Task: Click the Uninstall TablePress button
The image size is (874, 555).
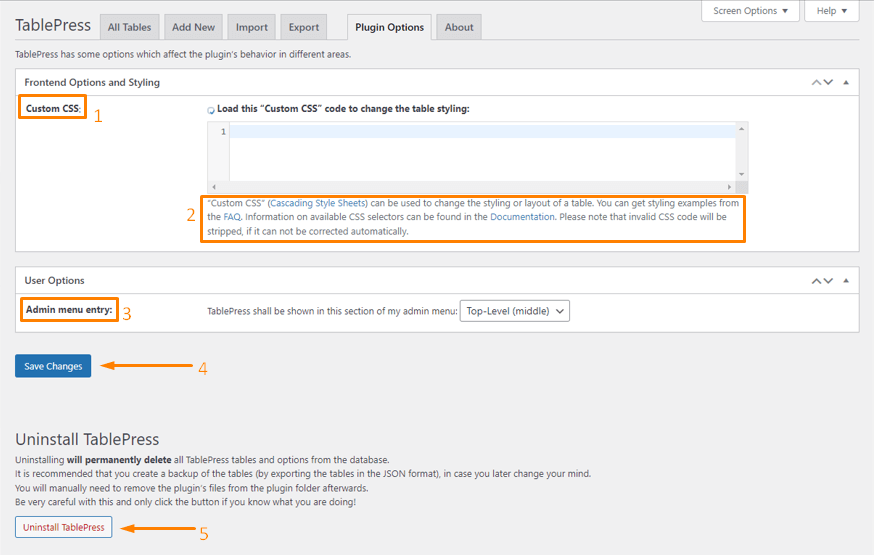Action: click(64, 527)
